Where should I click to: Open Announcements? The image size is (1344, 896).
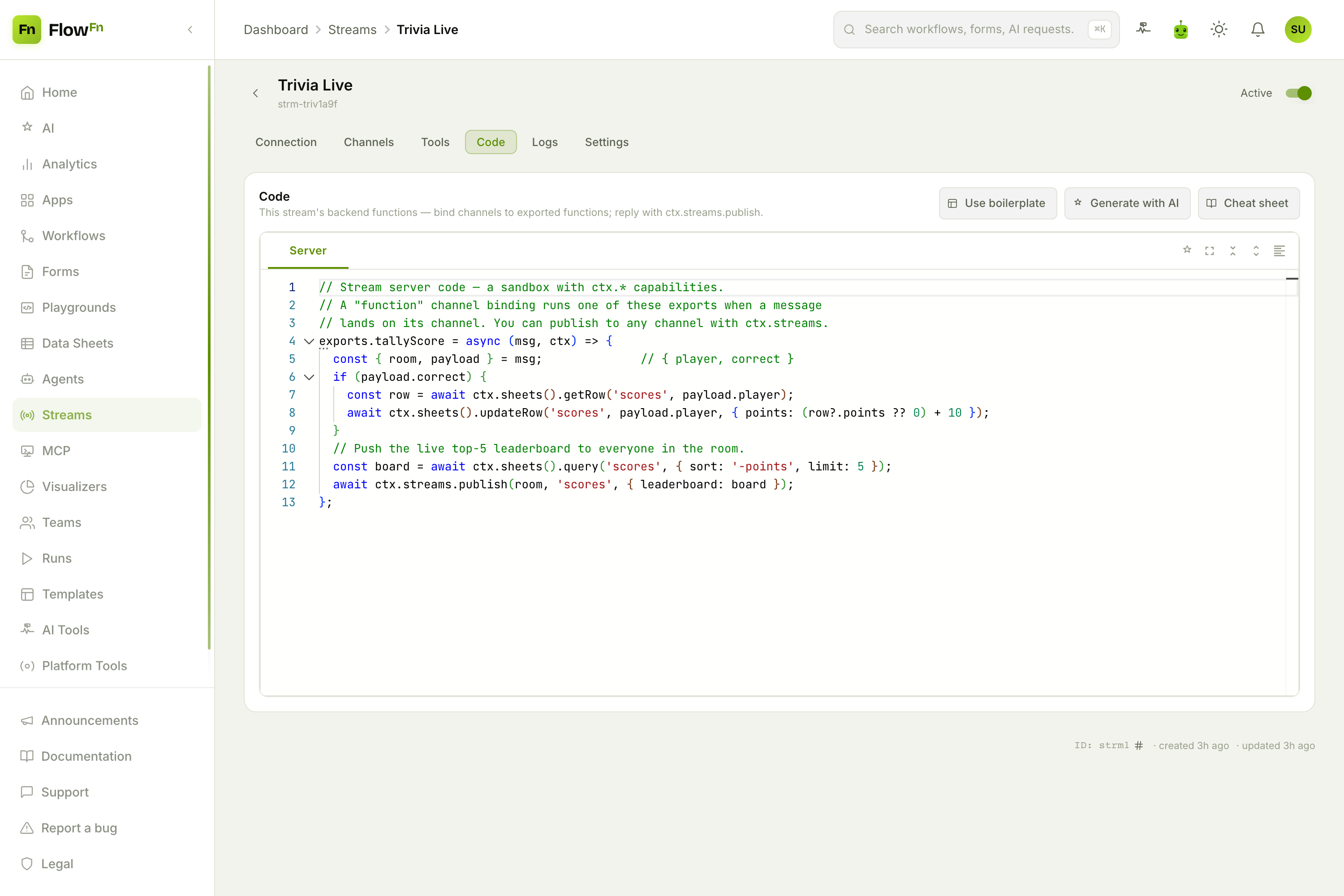click(107, 720)
